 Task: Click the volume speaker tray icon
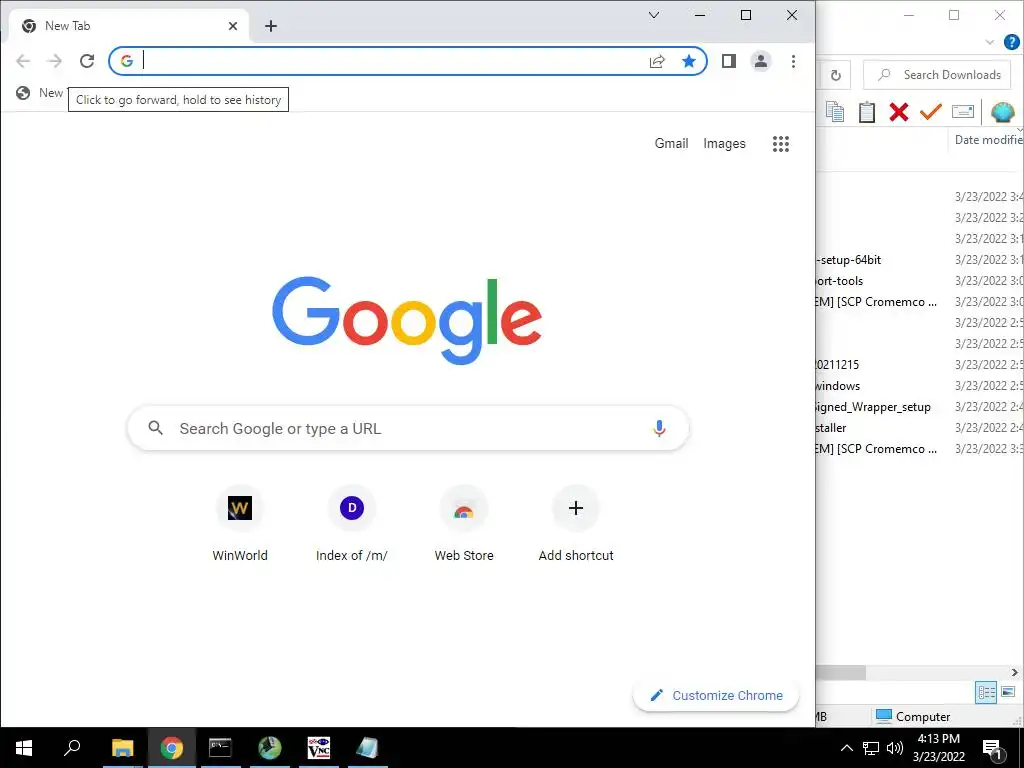pos(895,748)
